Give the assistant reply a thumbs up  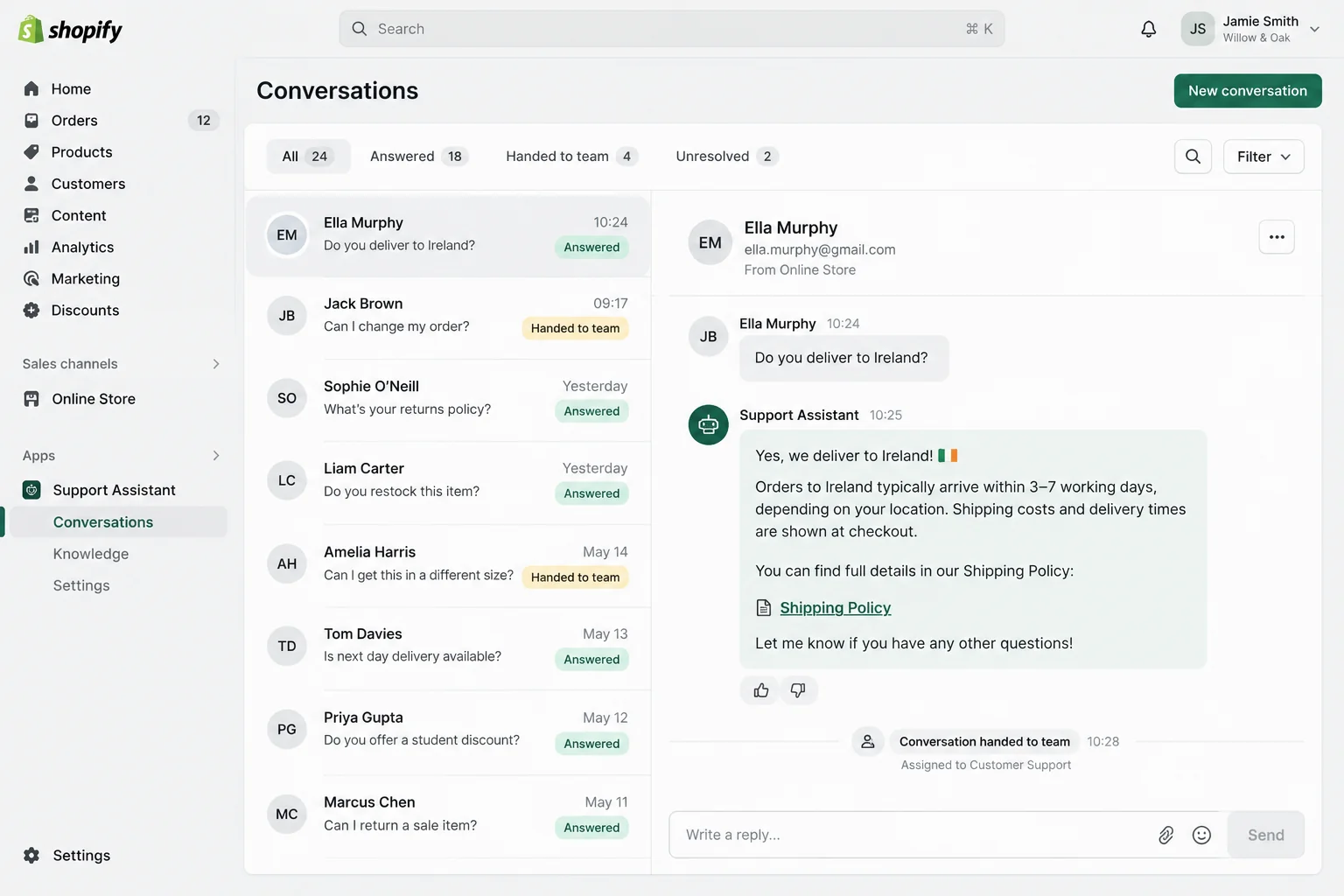(x=761, y=690)
